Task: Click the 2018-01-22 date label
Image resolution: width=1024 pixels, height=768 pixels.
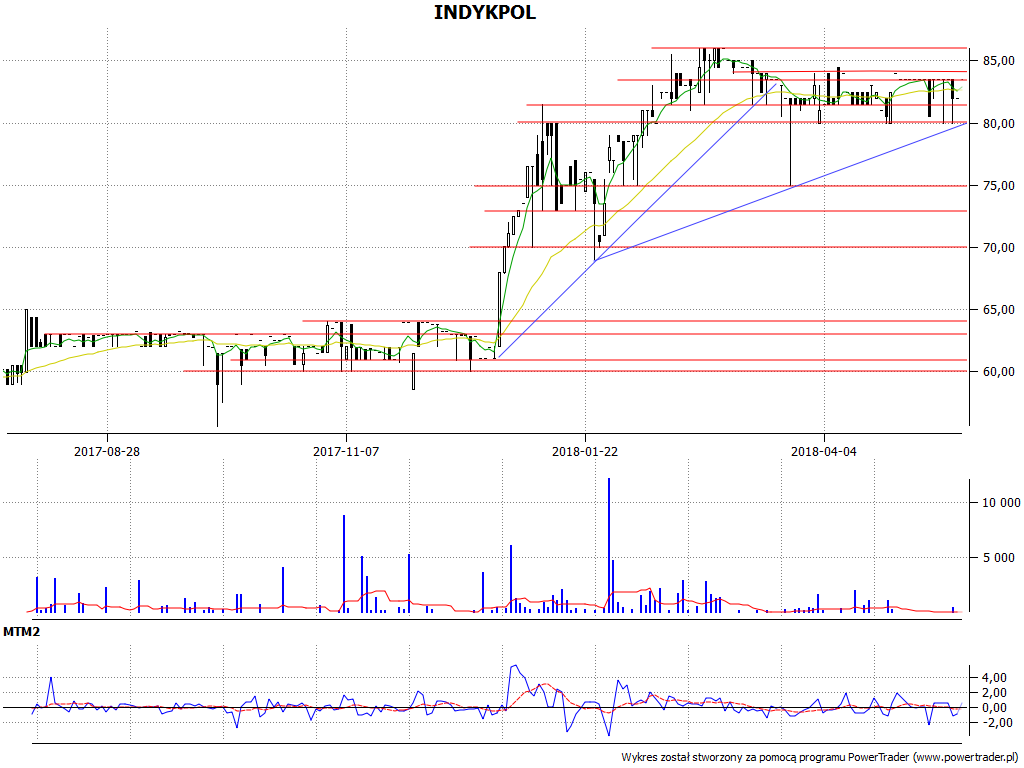Action: (x=585, y=451)
